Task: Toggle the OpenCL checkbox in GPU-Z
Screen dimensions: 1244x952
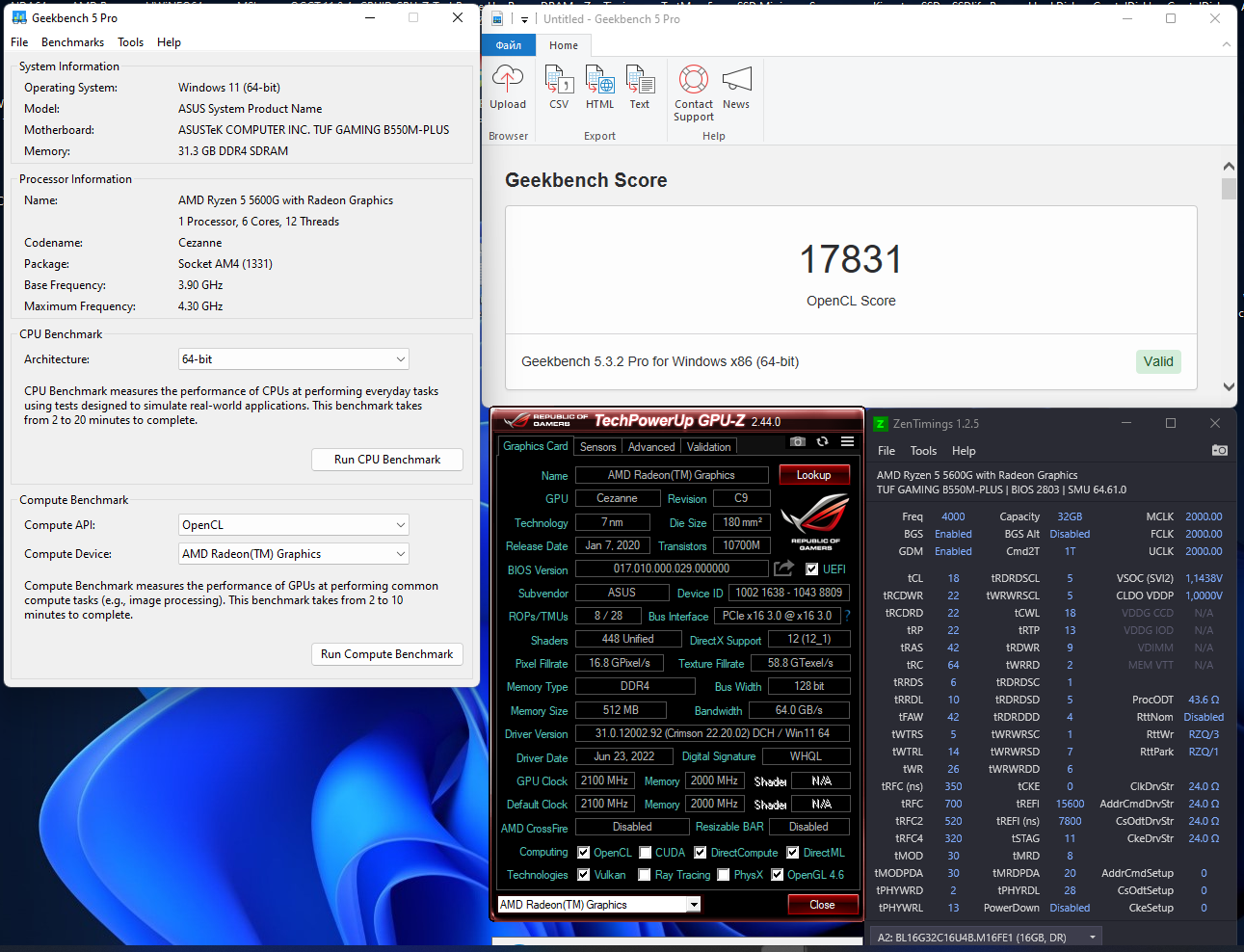Action: tap(583, 852)
